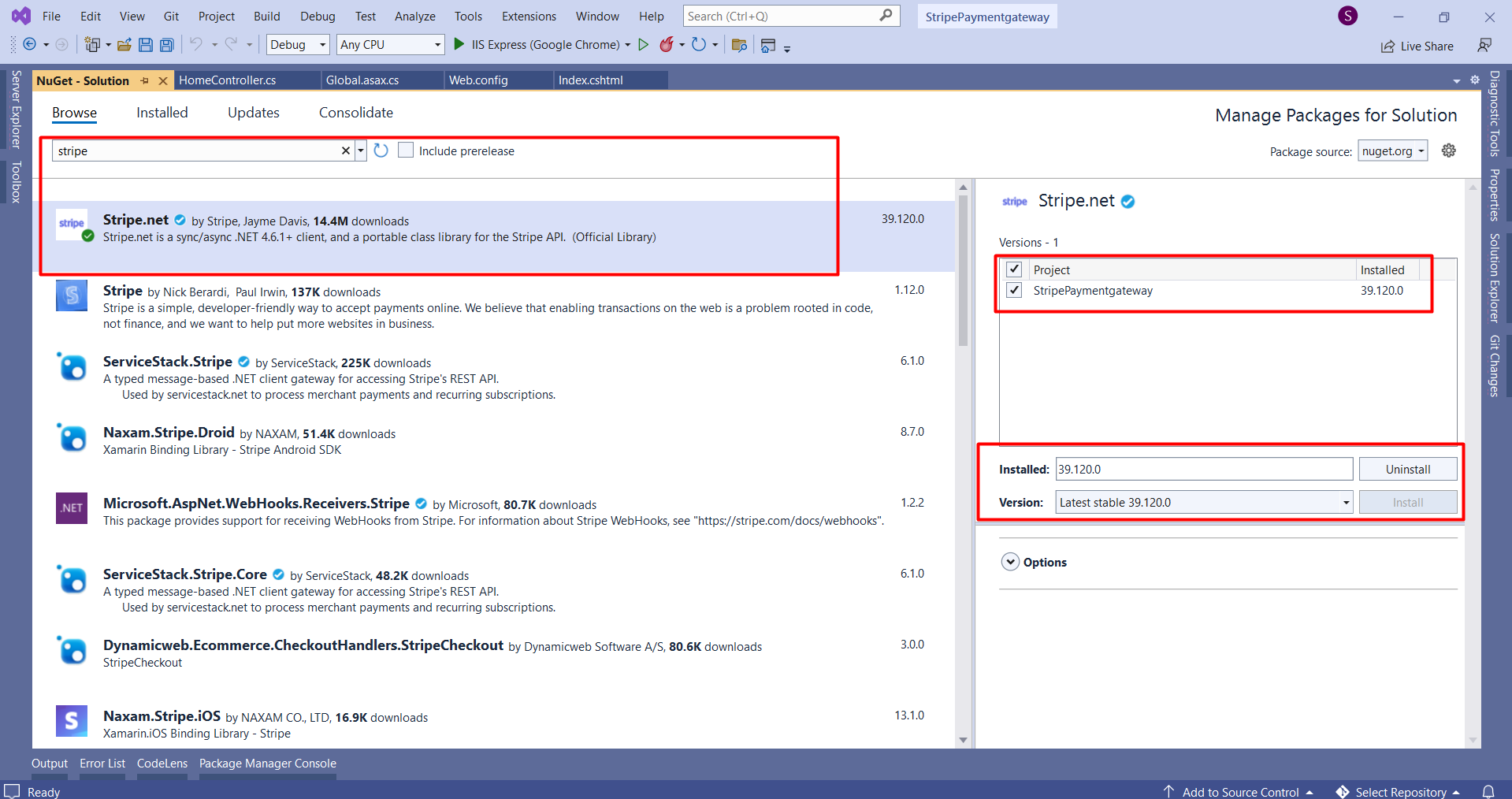Image resolution: width=1512 pixels, height=799 pixels.
Task: Open the nuget.org package source dropdown
Action: (1393, 151)
